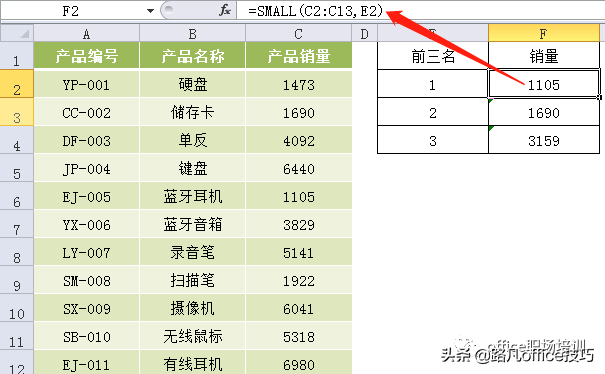Select sales cell 5318
The width and height of the screenshot is (605, 374).
(299, 336)
